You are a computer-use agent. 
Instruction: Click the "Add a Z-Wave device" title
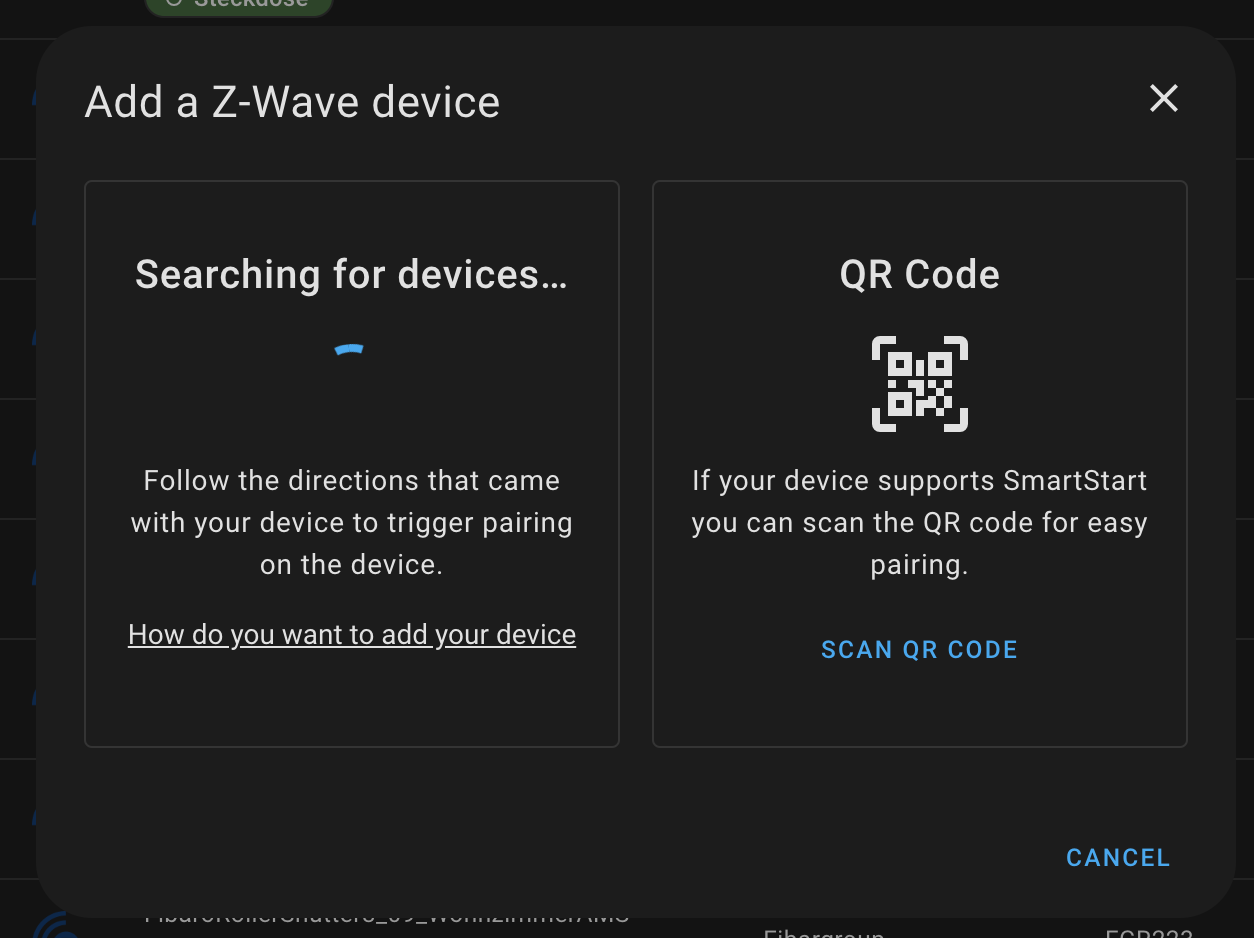pyautogui.click(x=292, y=102)
